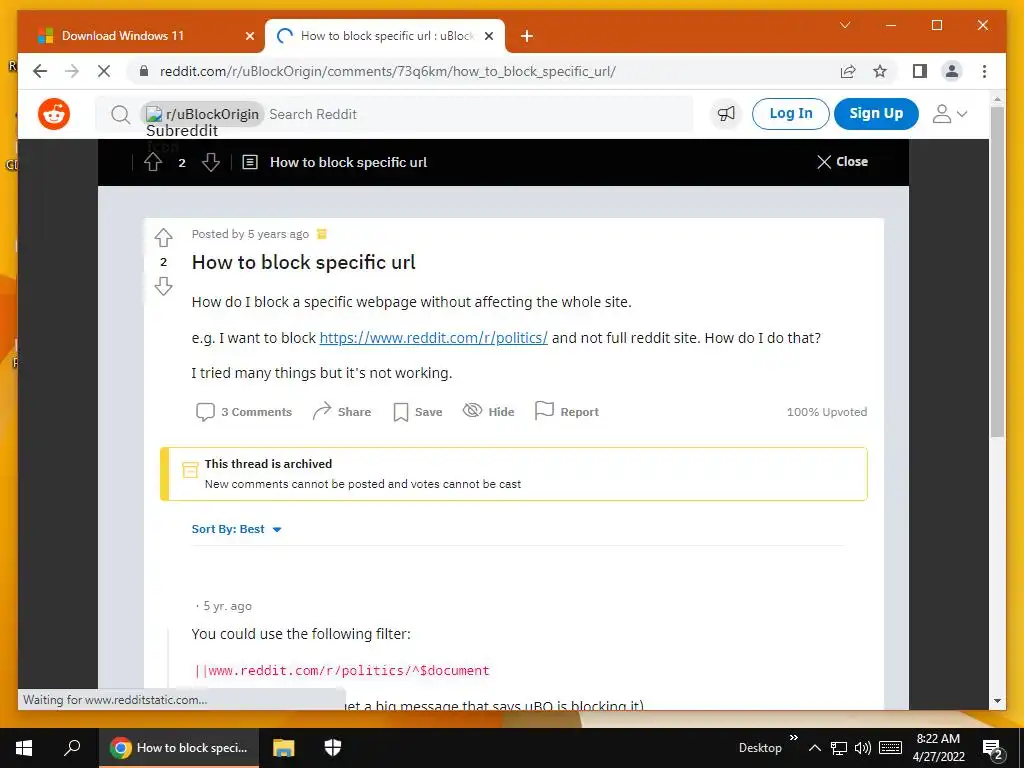Click the '5 yr. ago' comment timestamp
The height and width of the screenshot is (768, 1024).
point(227,606)
